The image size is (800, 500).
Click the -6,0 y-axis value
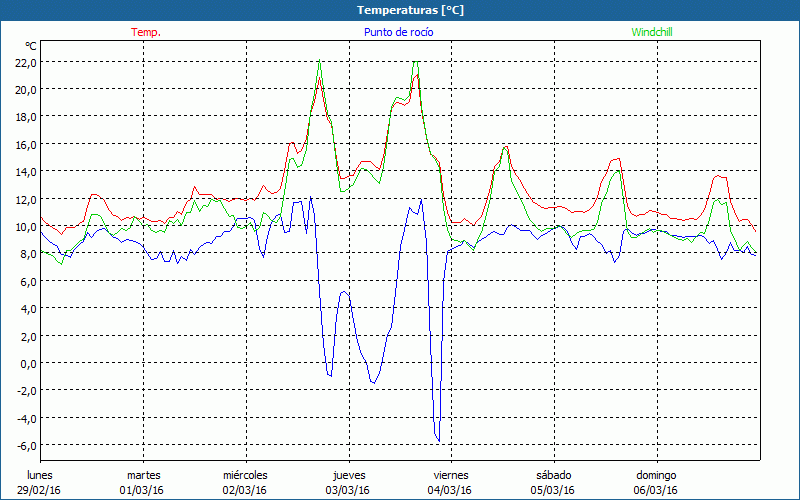(25, 445)
